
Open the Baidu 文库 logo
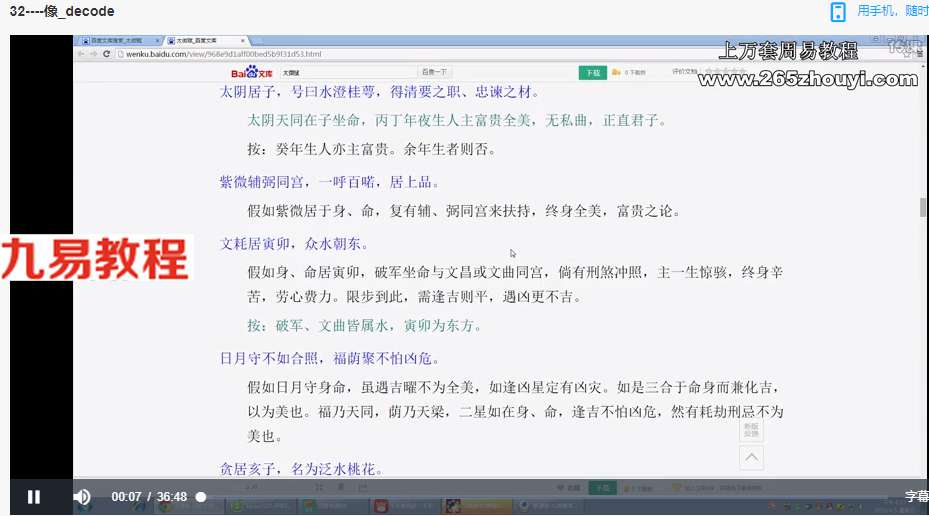[x=252, y=72]
